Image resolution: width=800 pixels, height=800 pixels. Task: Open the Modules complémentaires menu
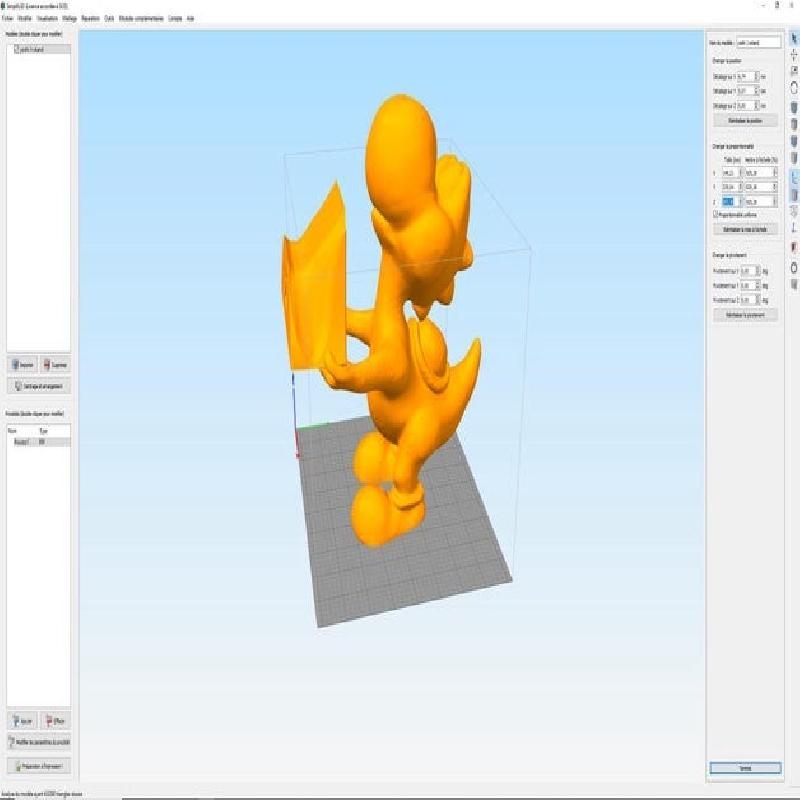tap(141, 18)
